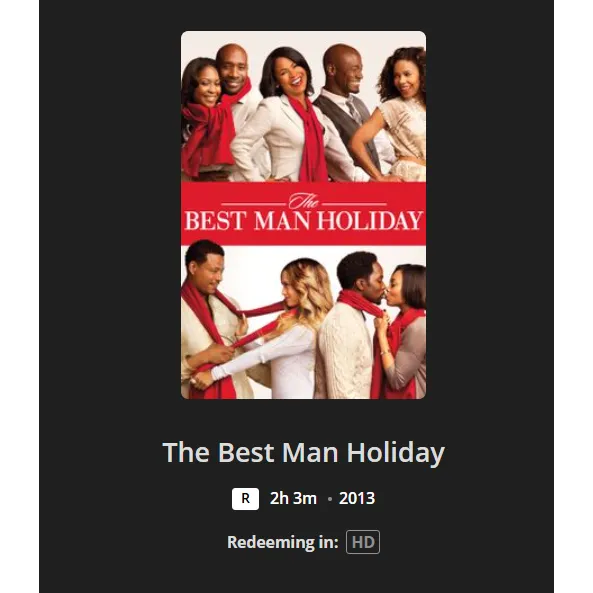Click the cursive "The" on poster banner
The image size is (593, 593).
pos(304,201)
